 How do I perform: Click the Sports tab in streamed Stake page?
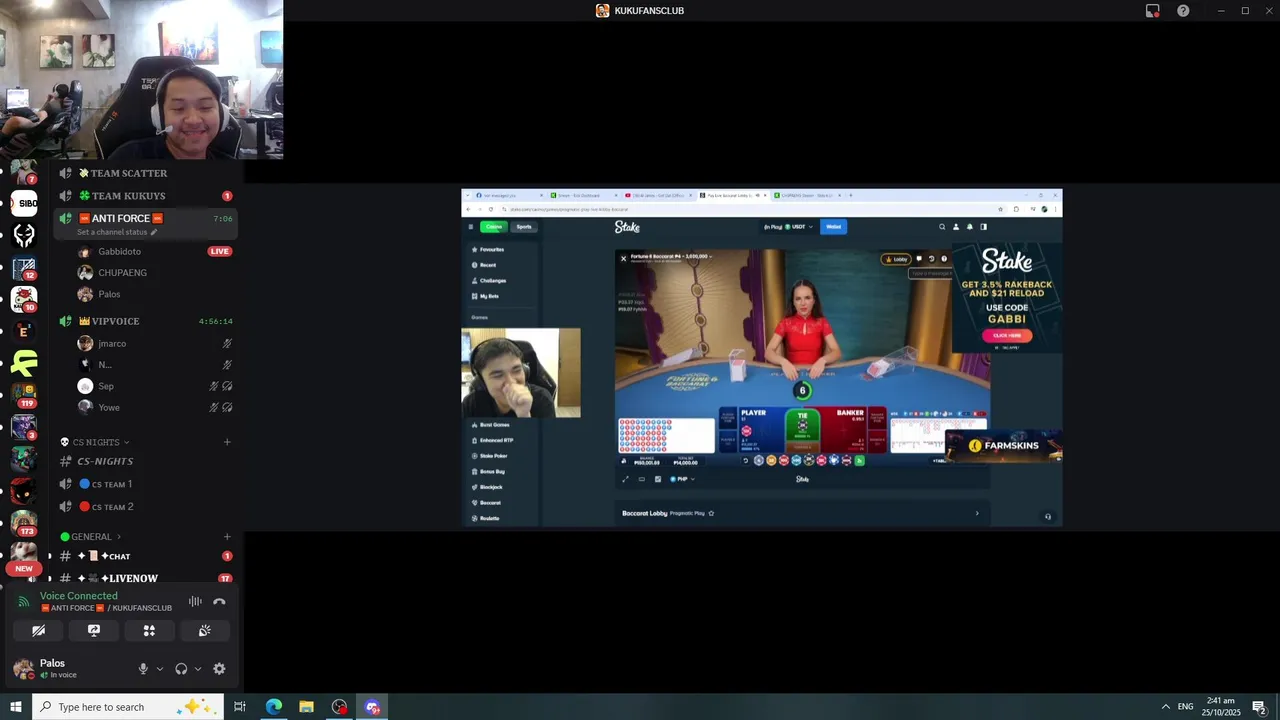pos(524,227)
